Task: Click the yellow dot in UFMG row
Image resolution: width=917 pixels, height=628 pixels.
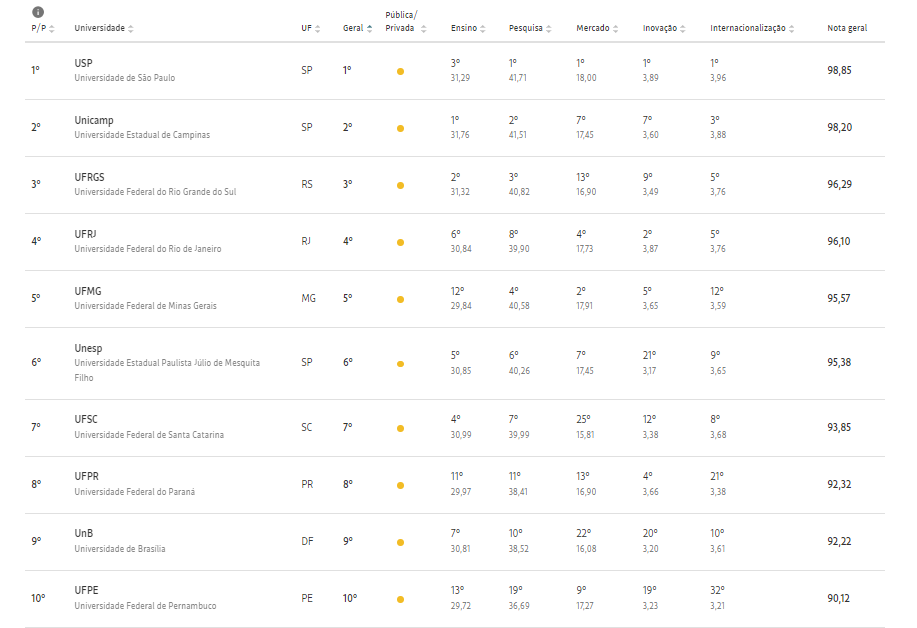Action: coord(400,299)
